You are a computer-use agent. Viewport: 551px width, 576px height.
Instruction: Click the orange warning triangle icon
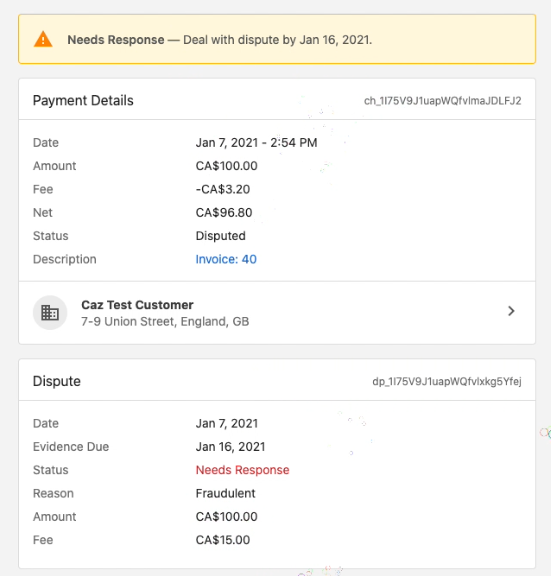[43, 39]
